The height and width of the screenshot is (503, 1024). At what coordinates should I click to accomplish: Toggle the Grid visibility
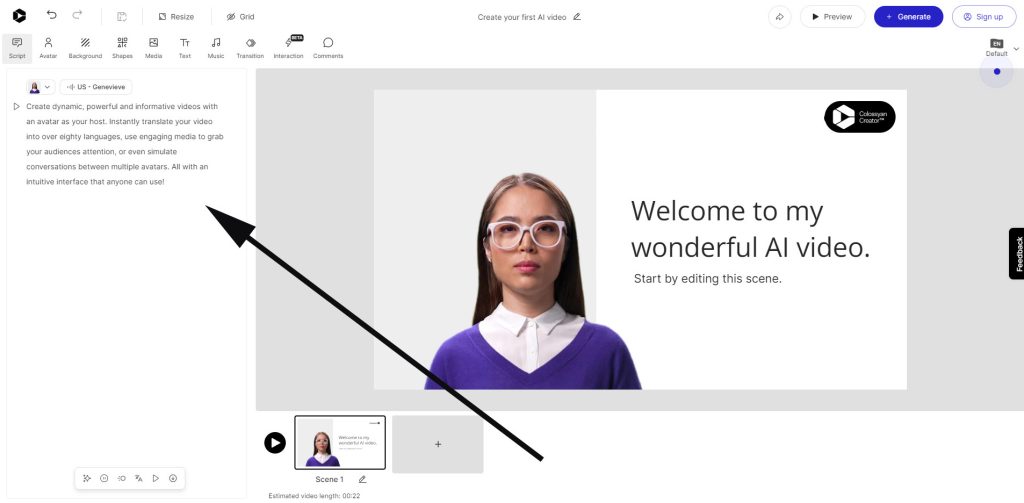(240, 17)
